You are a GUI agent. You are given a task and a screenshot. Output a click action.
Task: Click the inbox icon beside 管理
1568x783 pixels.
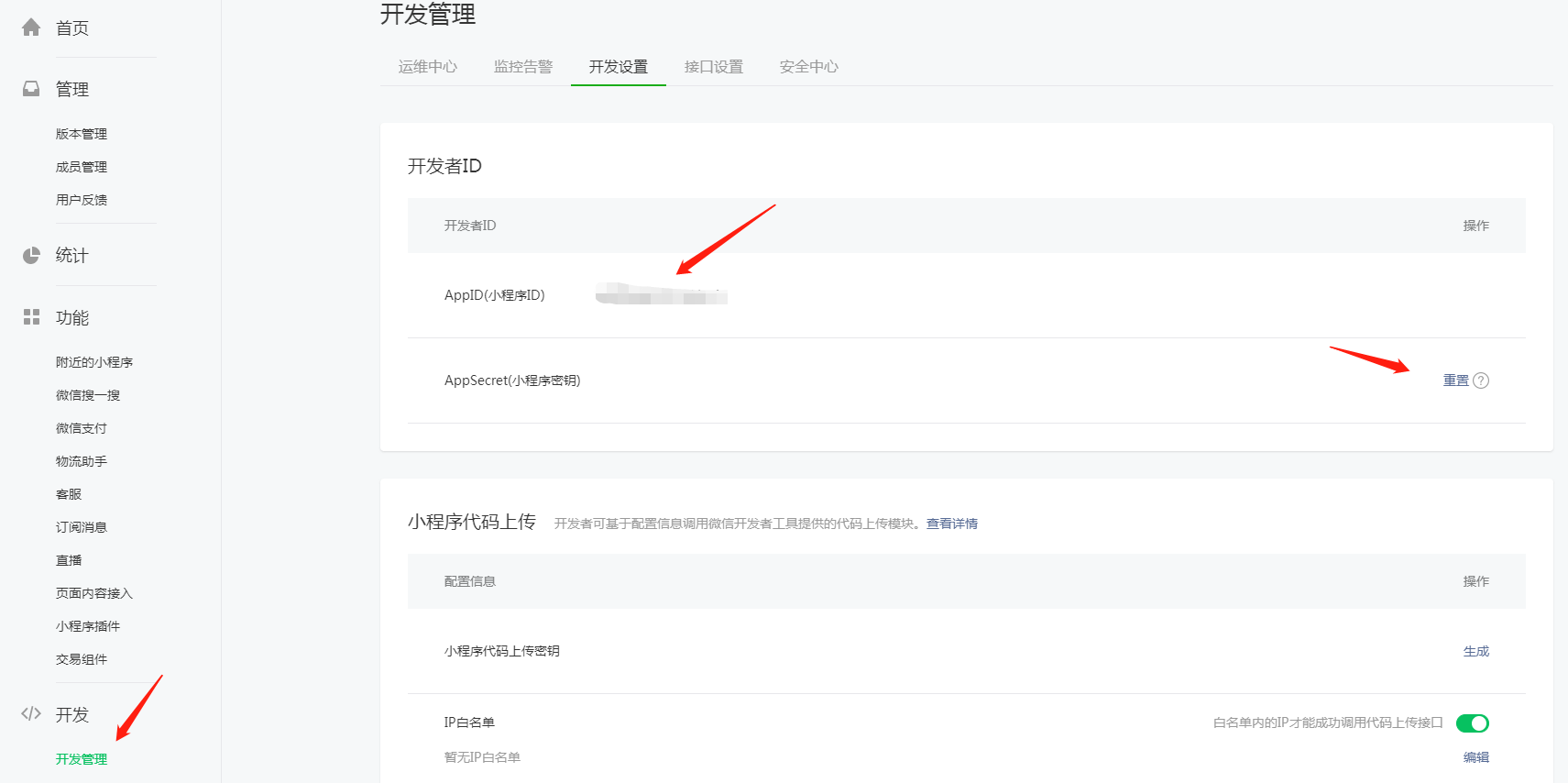31,89
